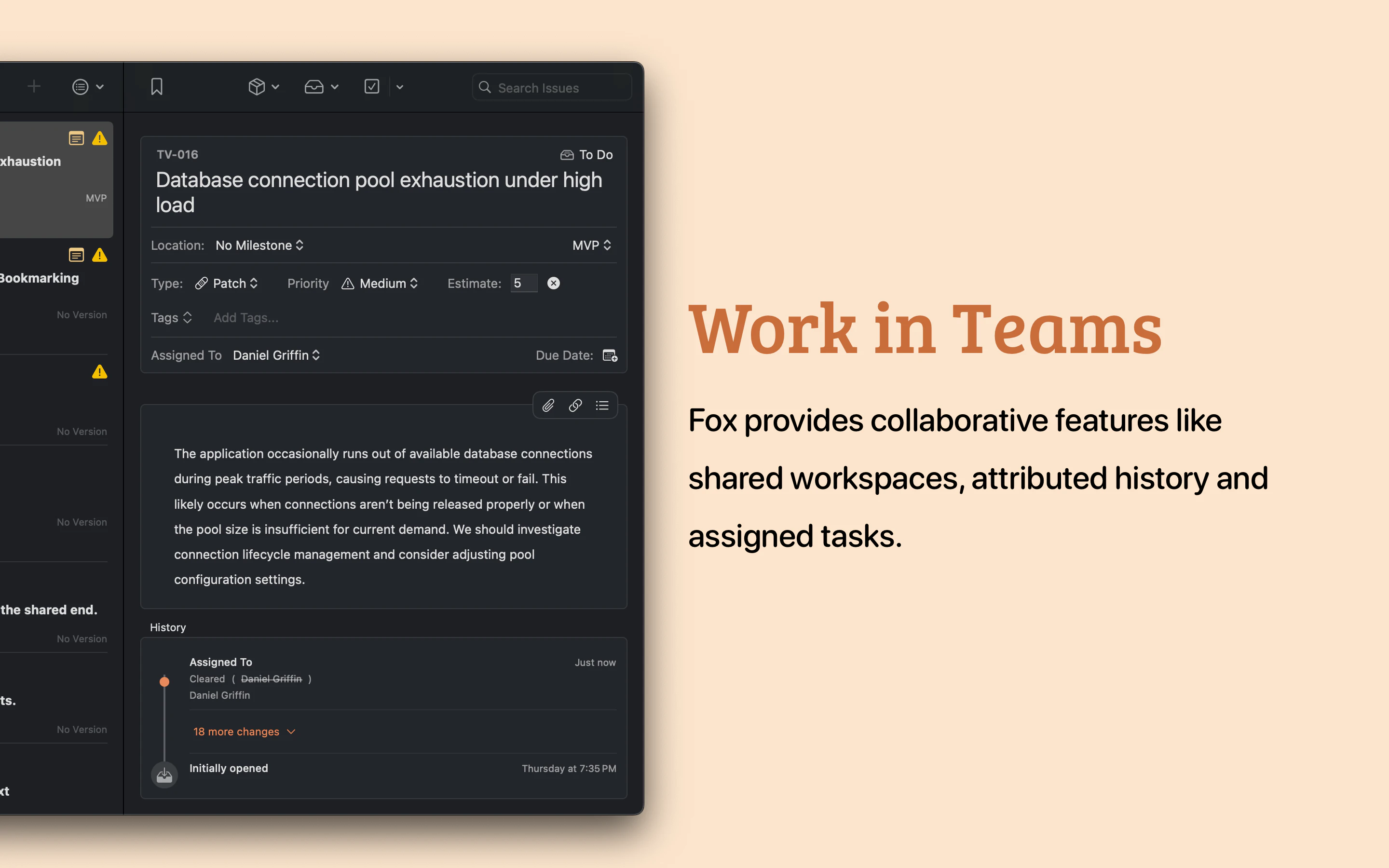The width and height of the screenshot is (1389, 868).
Task: Open the list filter circle icon menu
Action: pyautogui.click(x=80, y=87)
